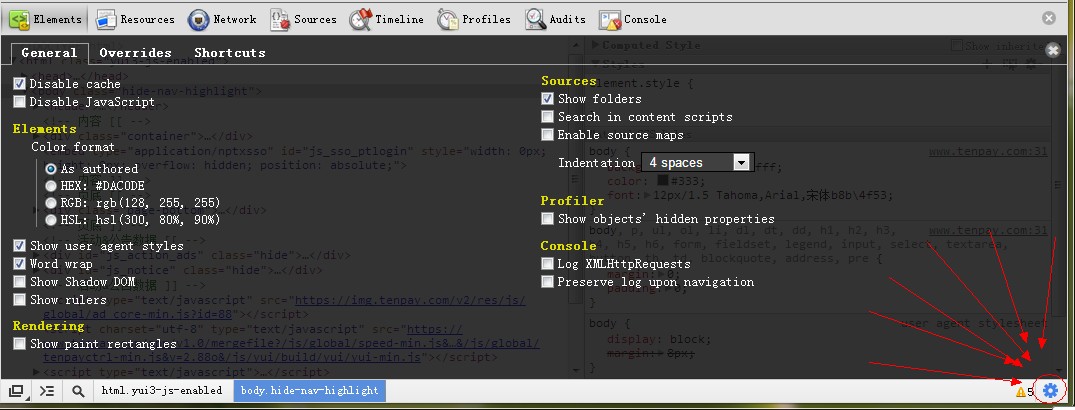Select the As authored color format
Viewport: 1075px width, 410px height.
point(51,168)
